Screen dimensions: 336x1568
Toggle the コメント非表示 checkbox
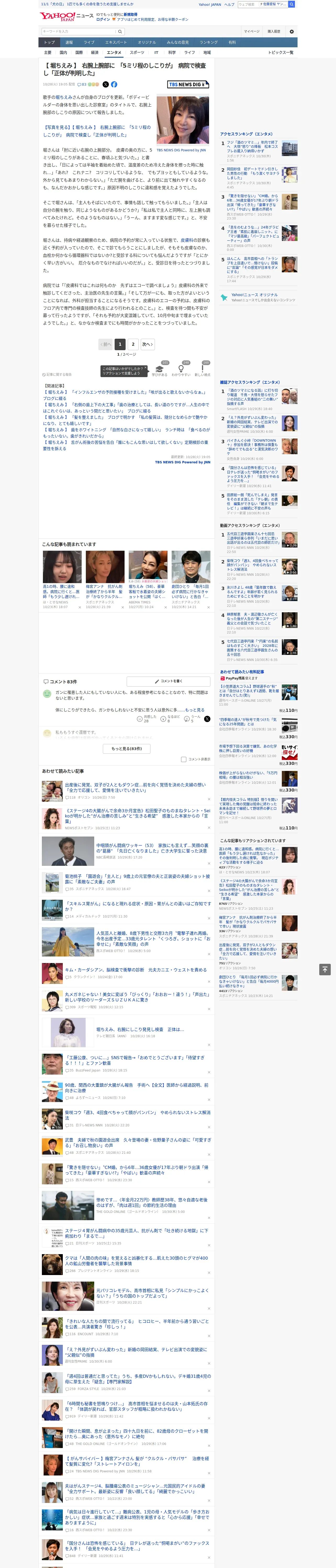183,759
